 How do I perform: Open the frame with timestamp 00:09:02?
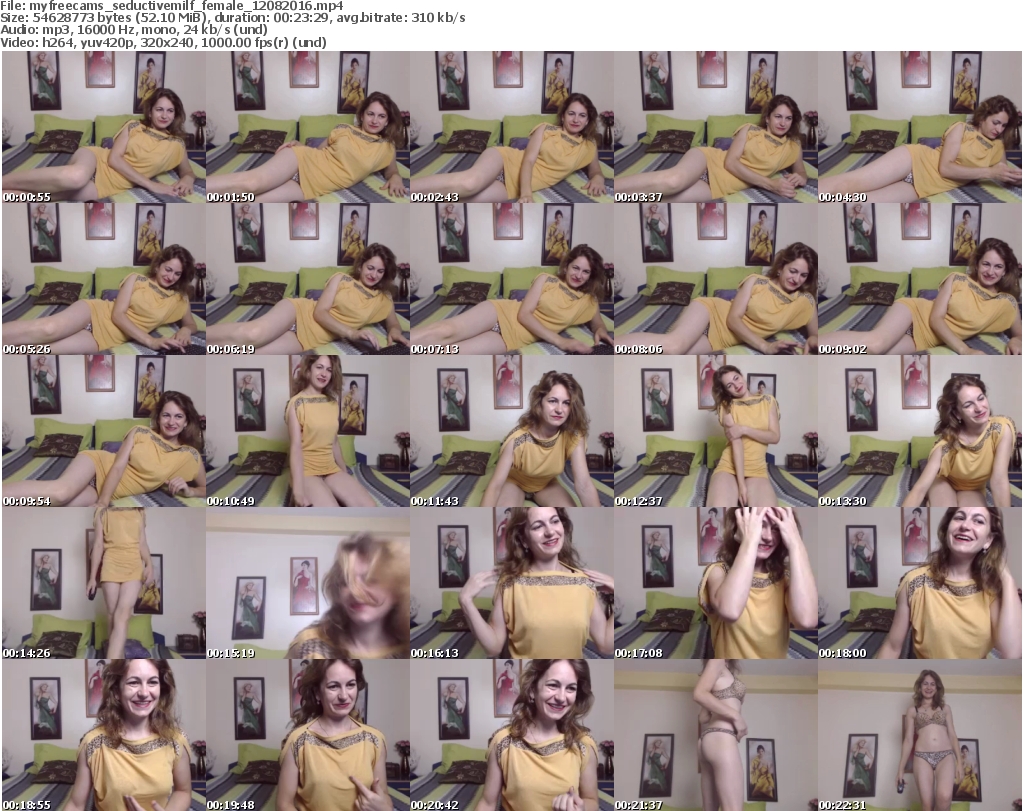click(920, 279)
